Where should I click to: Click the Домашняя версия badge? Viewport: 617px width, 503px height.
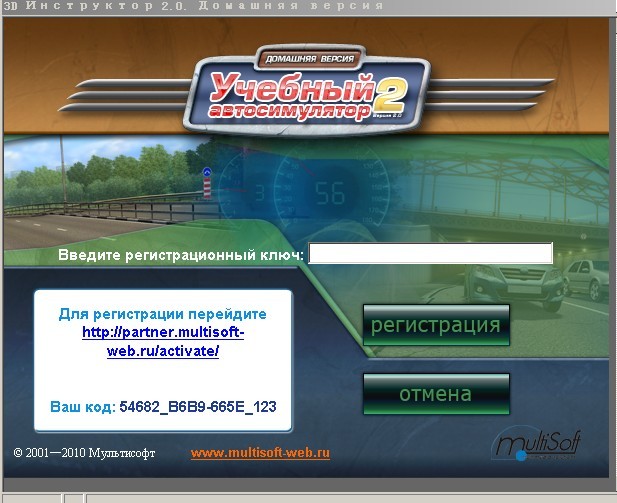(309, 59)
